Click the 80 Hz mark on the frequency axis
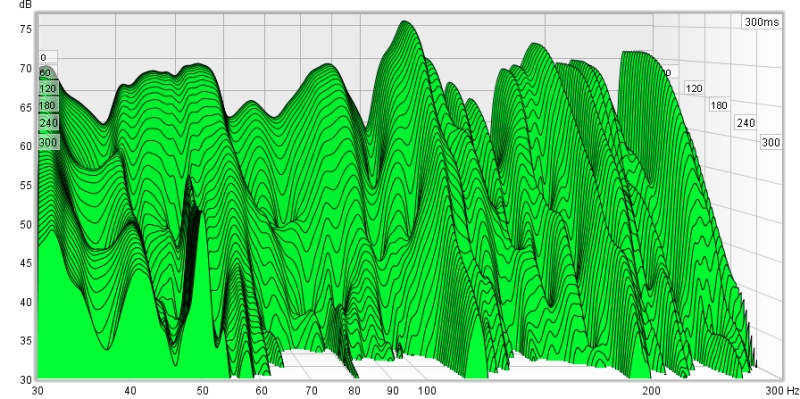The width and height of the screenshot is (800, 399). (x=355, y=391)
